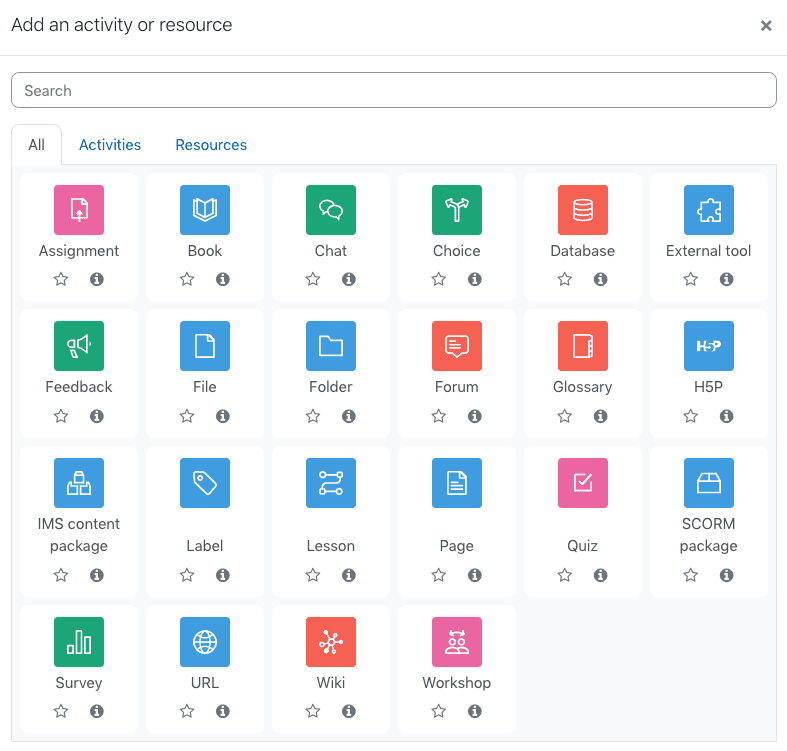Focus the Search input field
The width and height of the screenshot is (787, 751).
393,90
